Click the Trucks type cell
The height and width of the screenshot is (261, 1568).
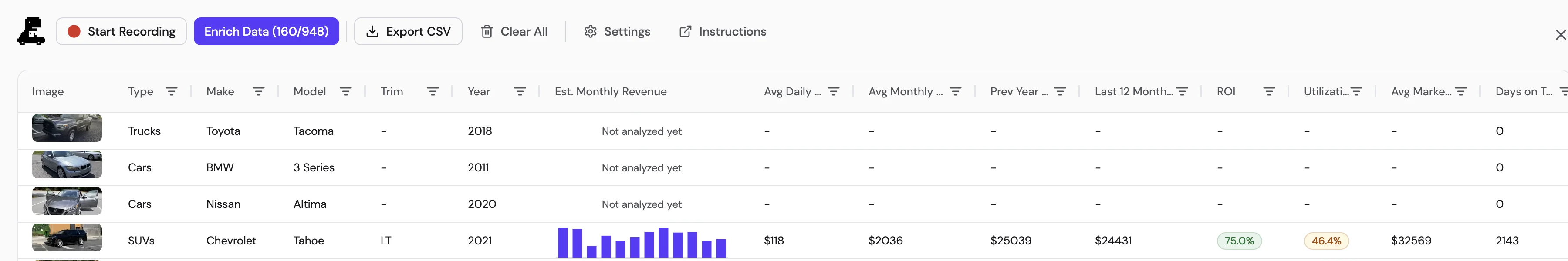pyautogui.click(x=144, y=131)
